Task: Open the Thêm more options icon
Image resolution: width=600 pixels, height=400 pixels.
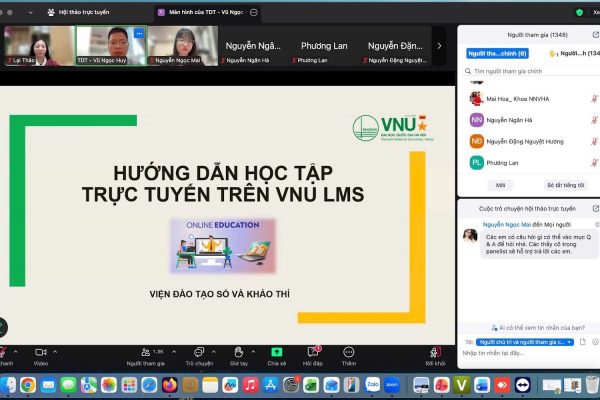Action: tap(348, 352)
